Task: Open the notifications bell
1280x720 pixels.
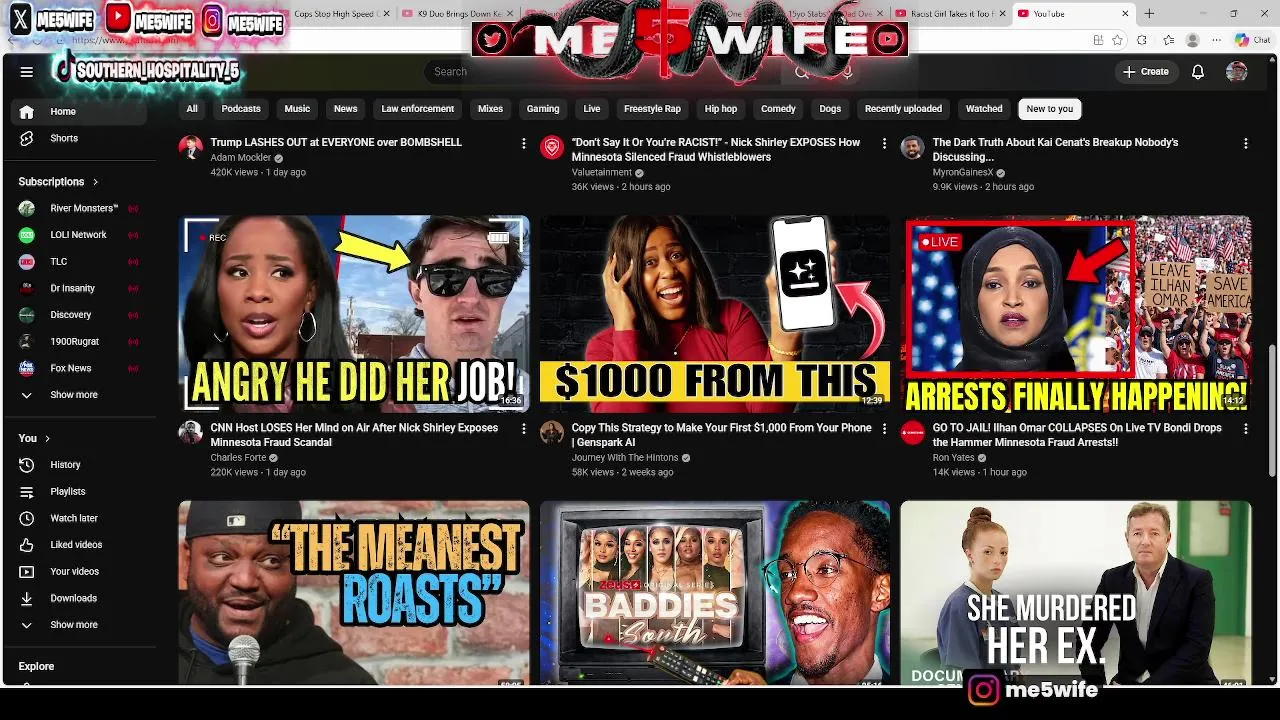Action: pyautogui.click(x=1197, y=72)
